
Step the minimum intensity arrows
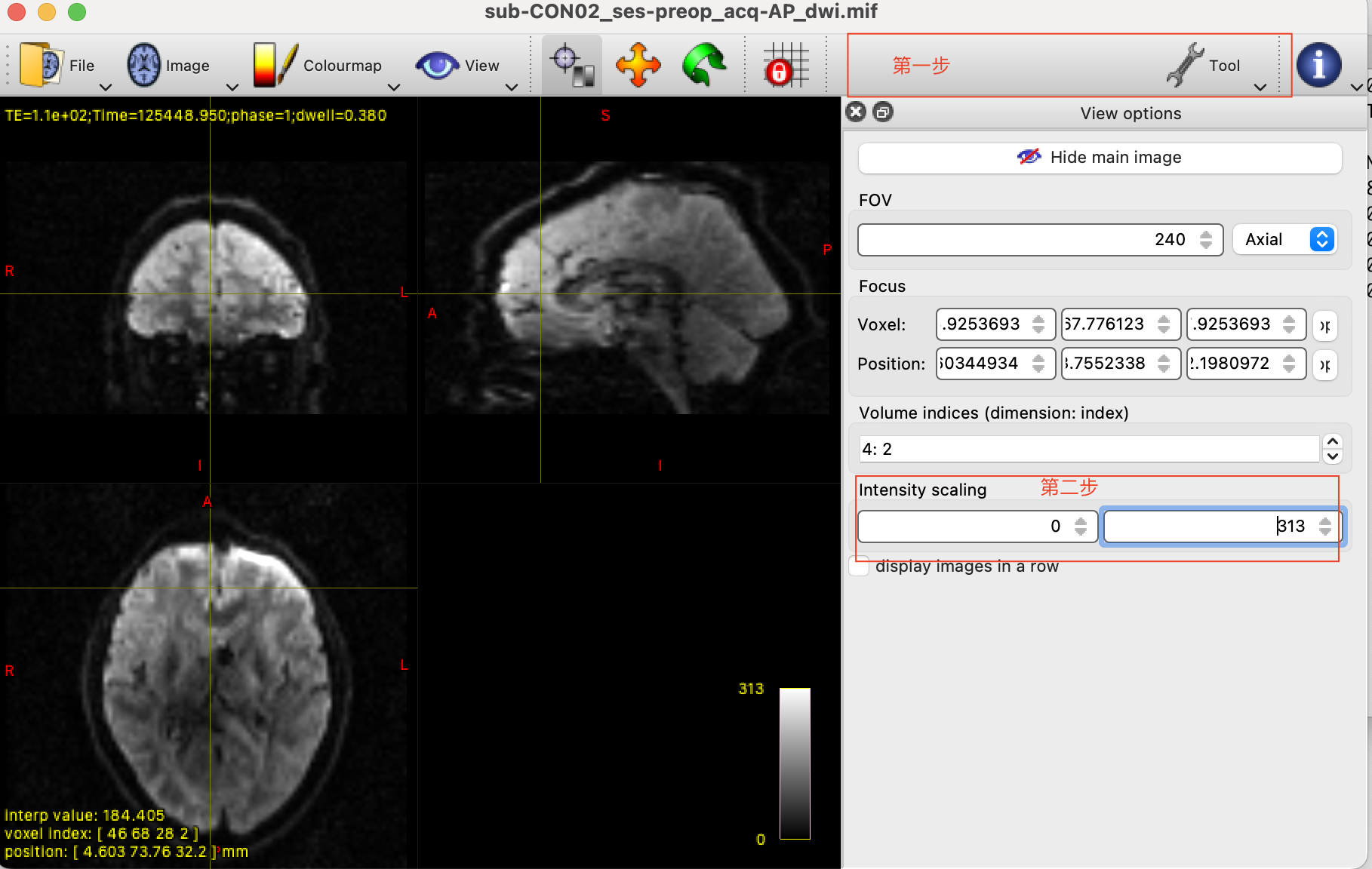(1081, 527)
